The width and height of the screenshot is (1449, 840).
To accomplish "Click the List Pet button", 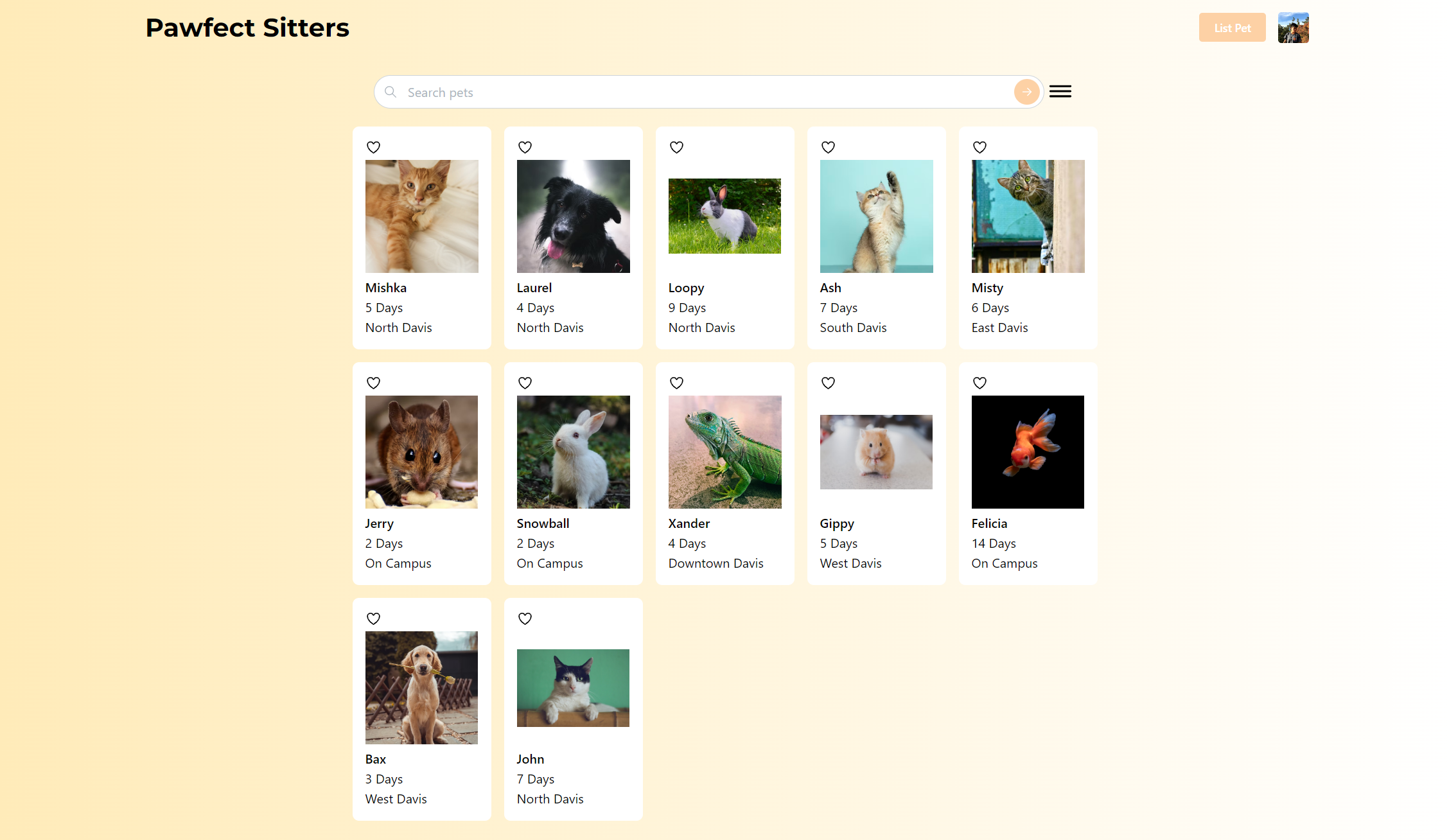I will click(x=1232, y=28).
